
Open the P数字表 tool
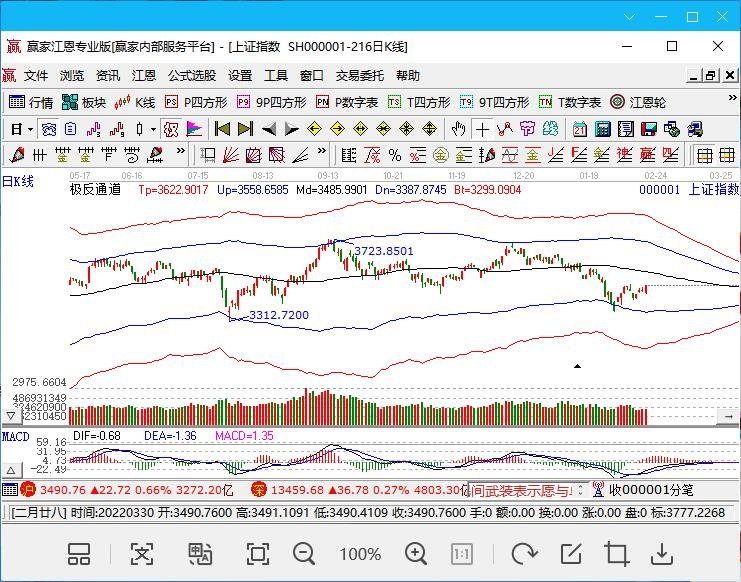[x=347, y=102]
